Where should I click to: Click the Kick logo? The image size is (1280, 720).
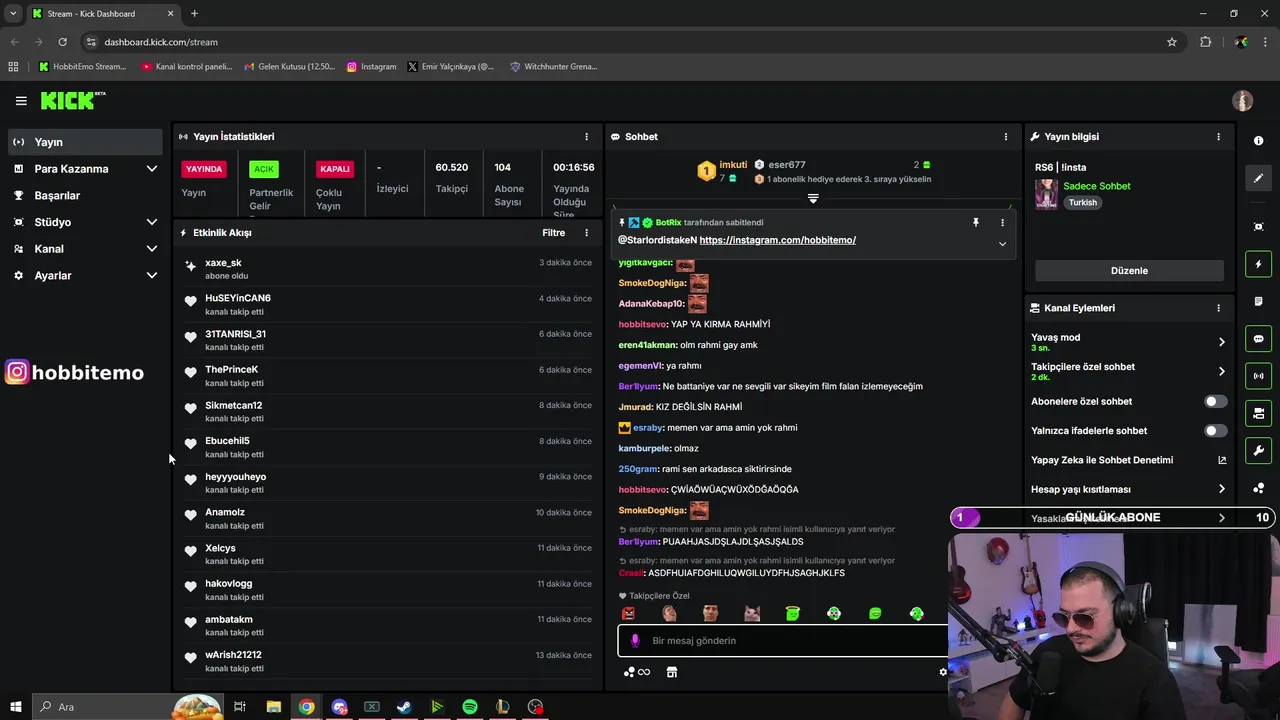[x=72, y=100]
